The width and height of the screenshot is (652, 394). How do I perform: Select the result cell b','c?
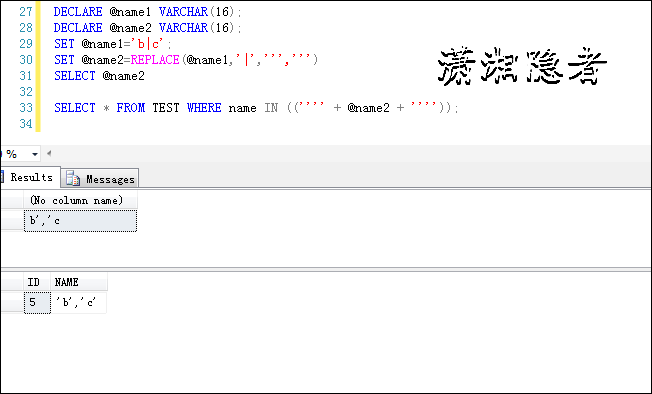[80, 221]
